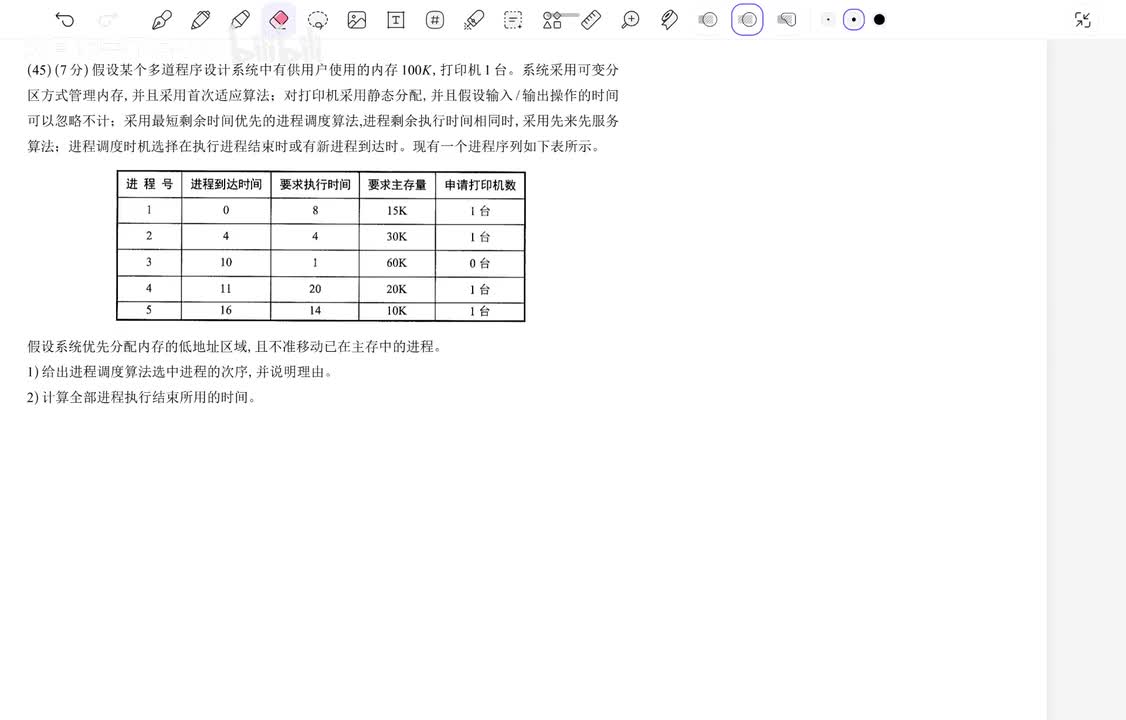Select the pink eraser tool
The image size is (1126, 720).
click(x=279, y=19)
